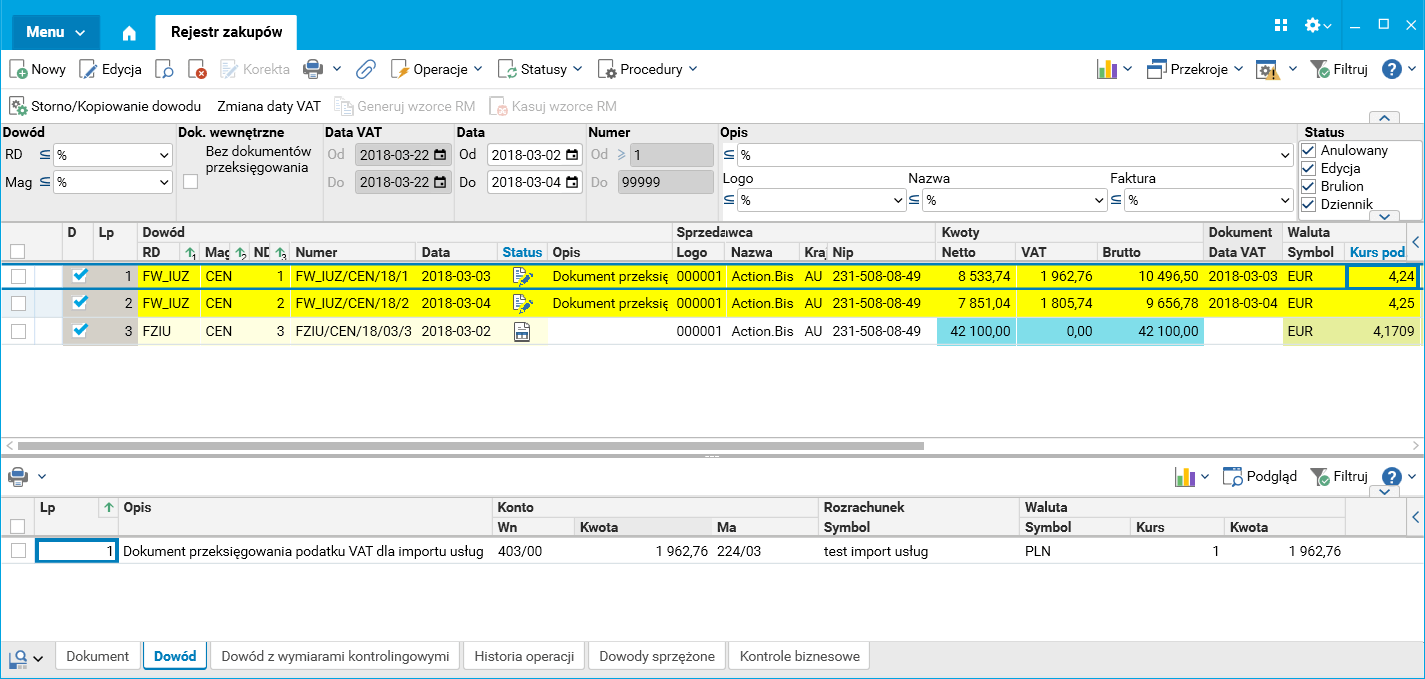Click the window settings warning icon

tap(1268, 70)
